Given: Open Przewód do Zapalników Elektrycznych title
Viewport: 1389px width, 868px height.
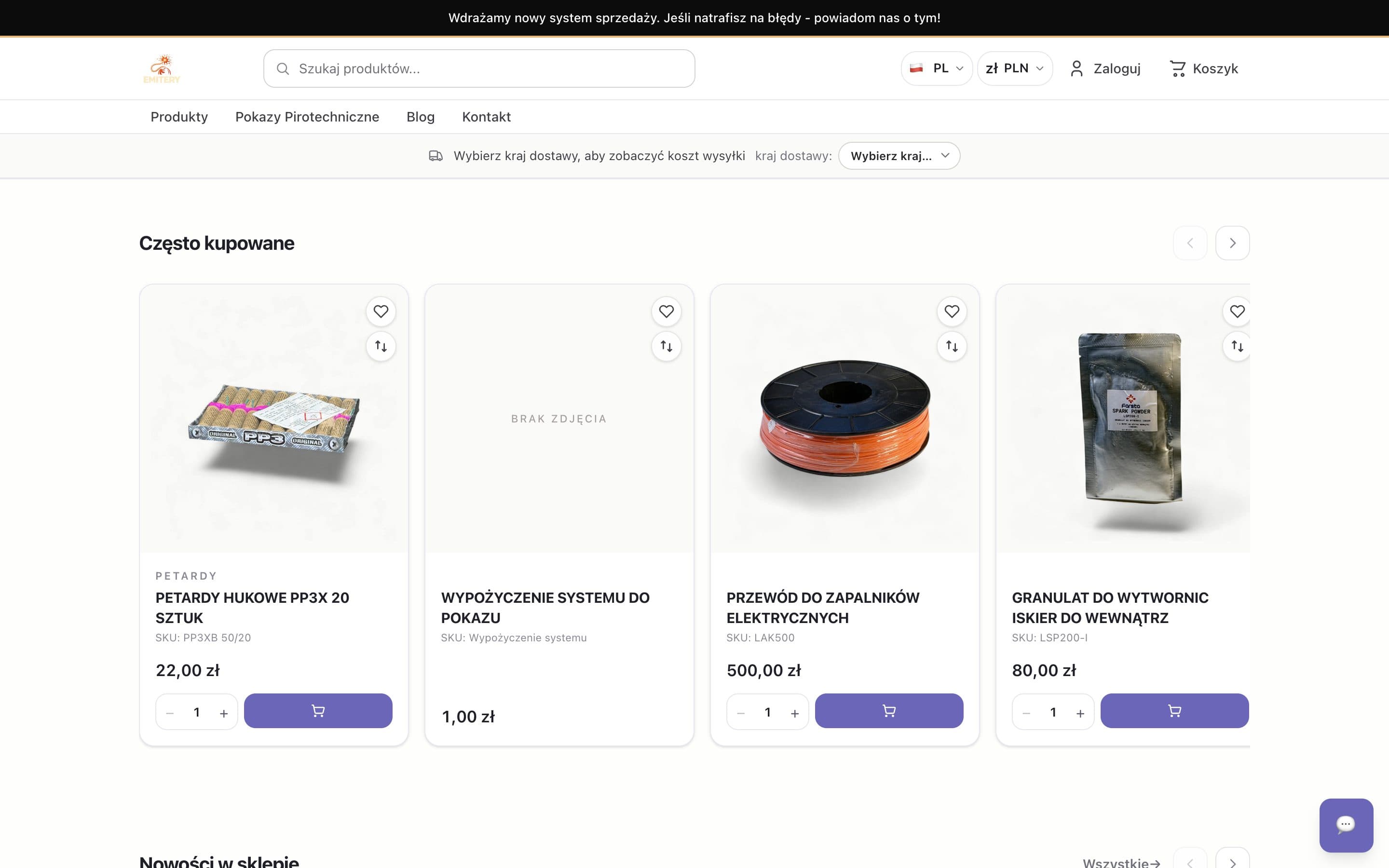Looking at the screenshot, I should tap(822, 608).
